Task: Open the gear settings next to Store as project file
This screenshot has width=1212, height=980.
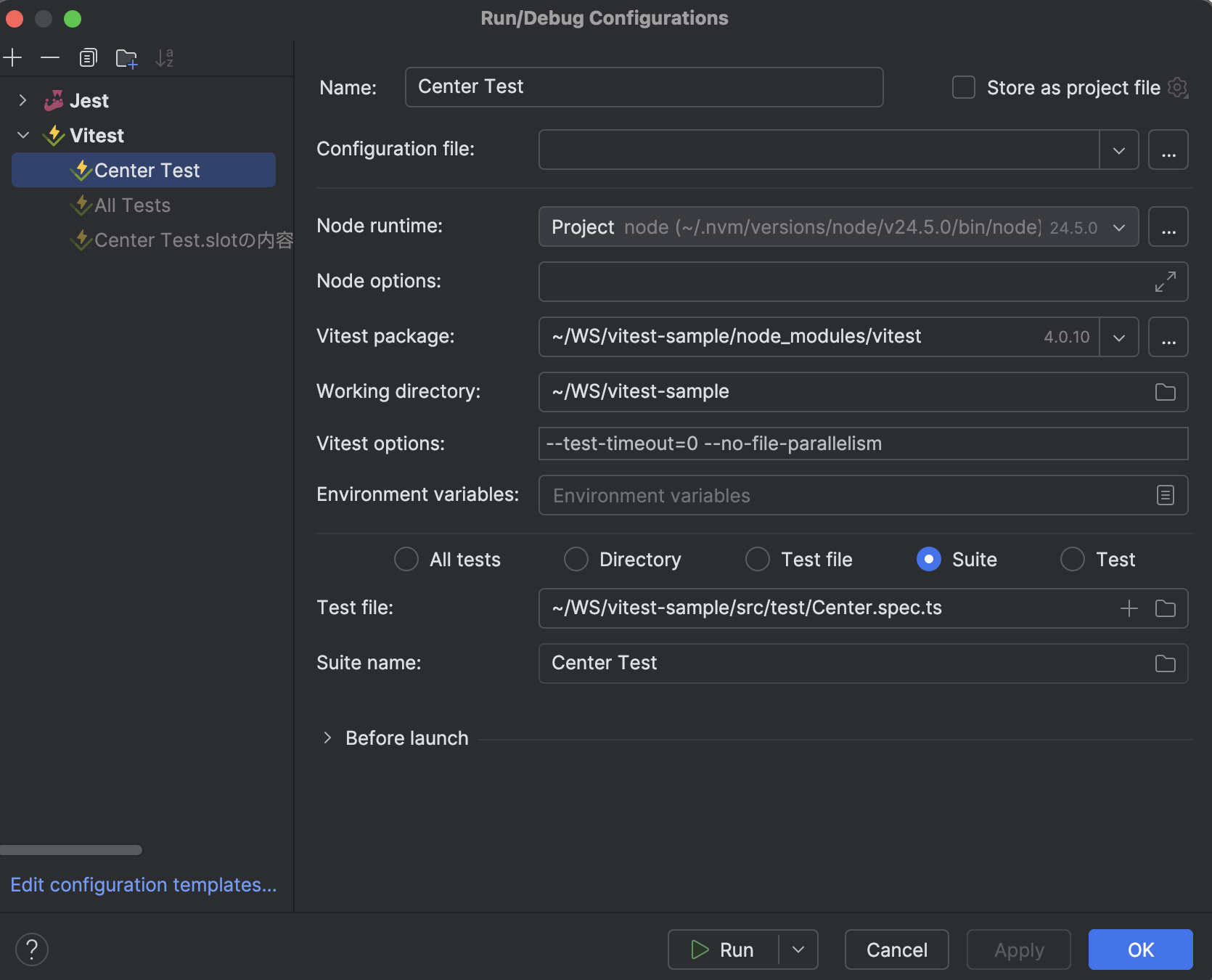Action: pyautogui.click(x=1178, y=88)
